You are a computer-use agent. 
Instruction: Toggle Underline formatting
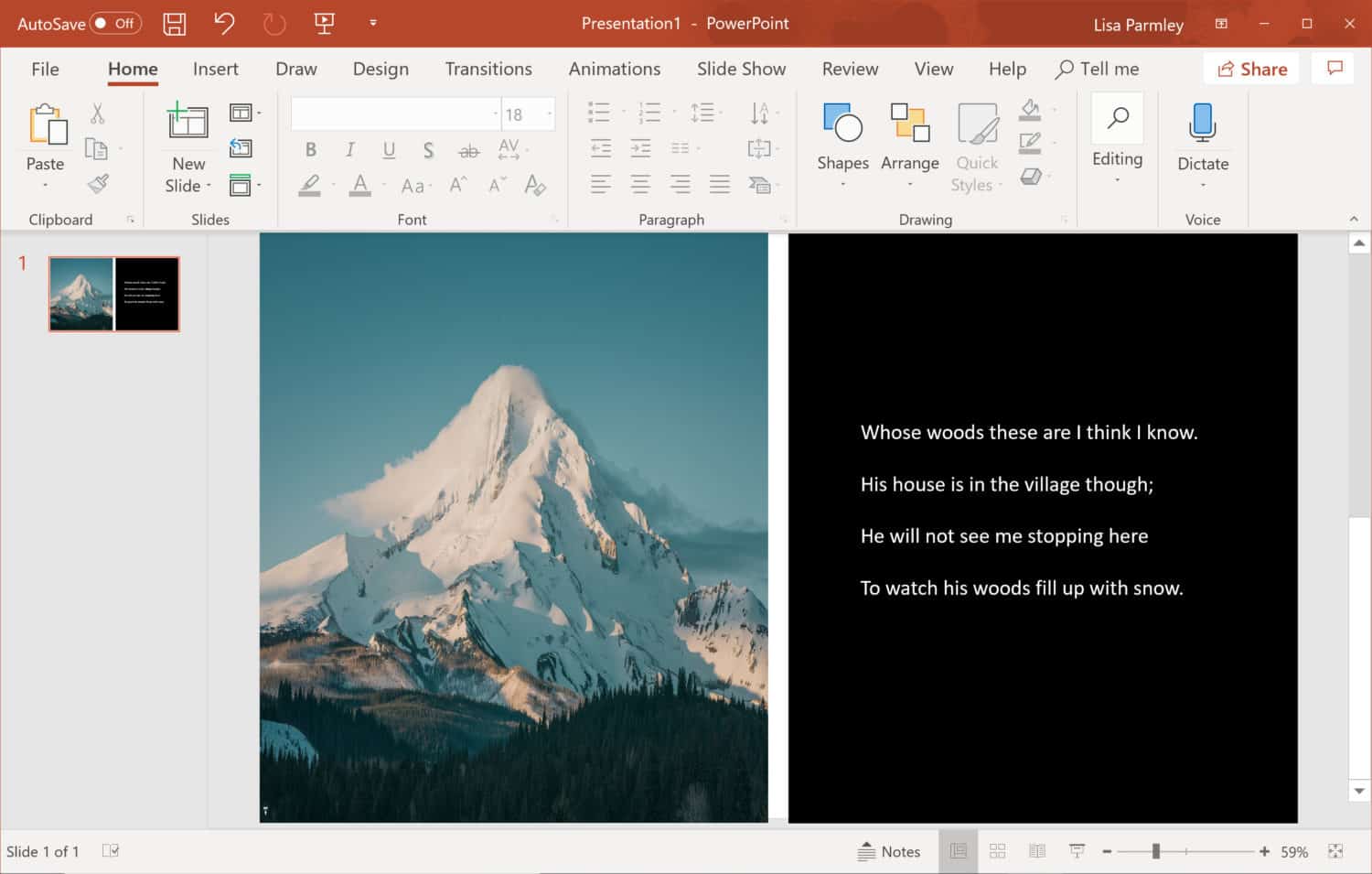(389, 149)
